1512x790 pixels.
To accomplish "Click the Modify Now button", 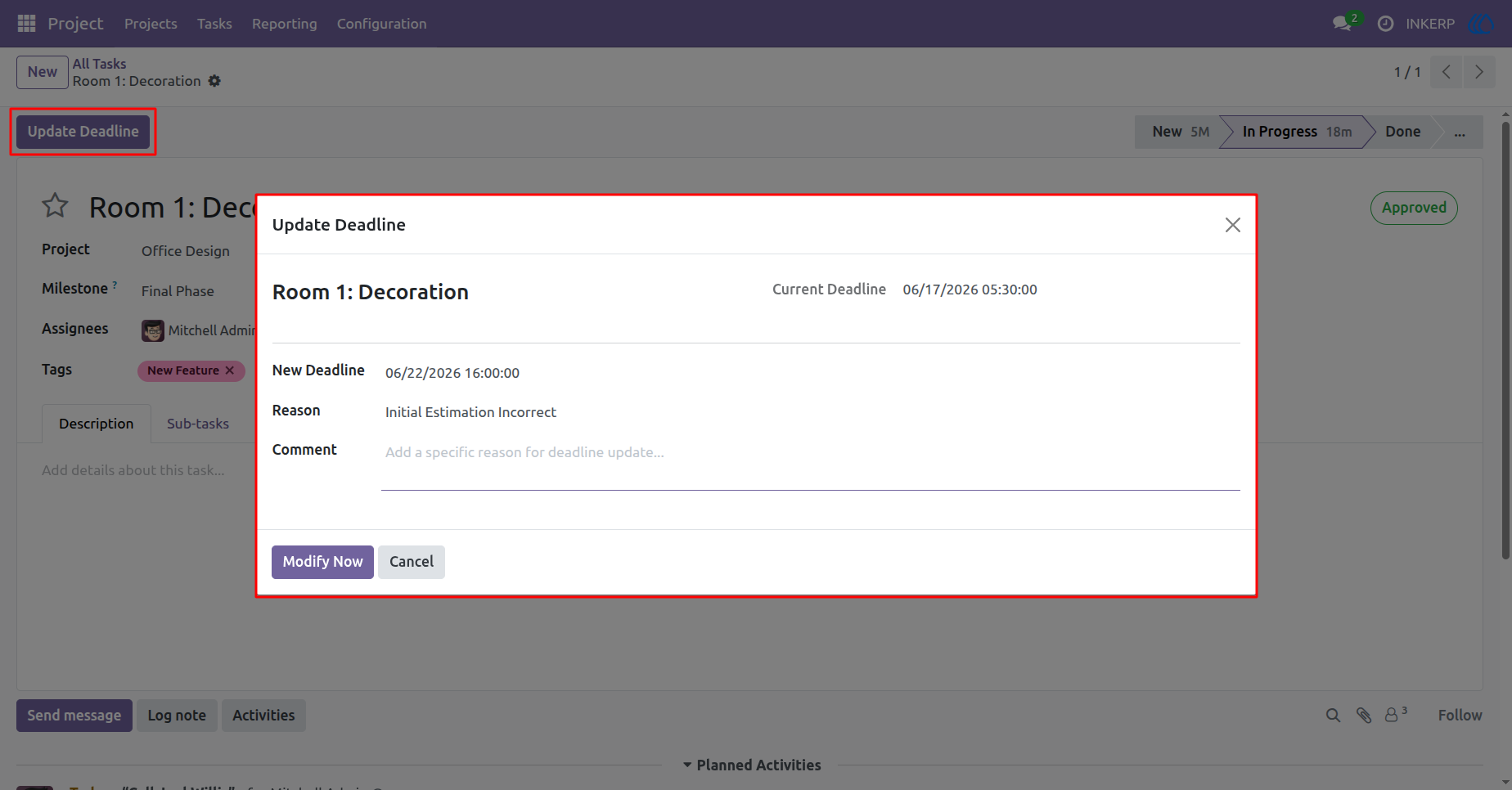I will 322,562.
